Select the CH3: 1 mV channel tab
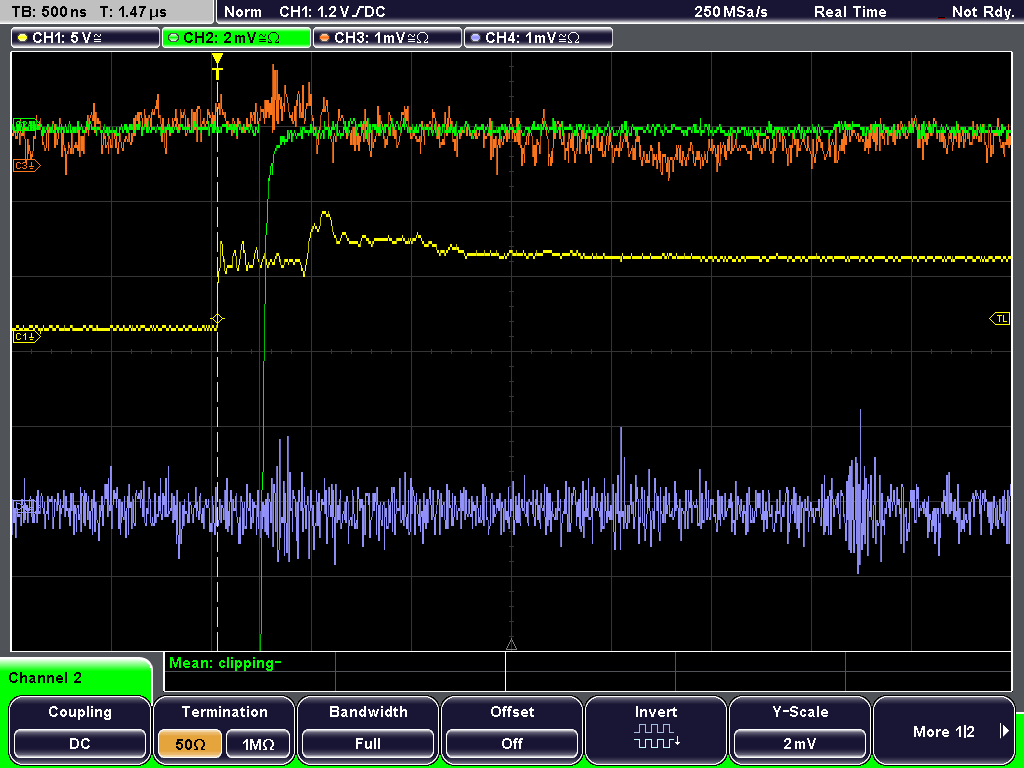Viewport: 1024px width, 768px height. pyautogui.click(x=387, y=38)
